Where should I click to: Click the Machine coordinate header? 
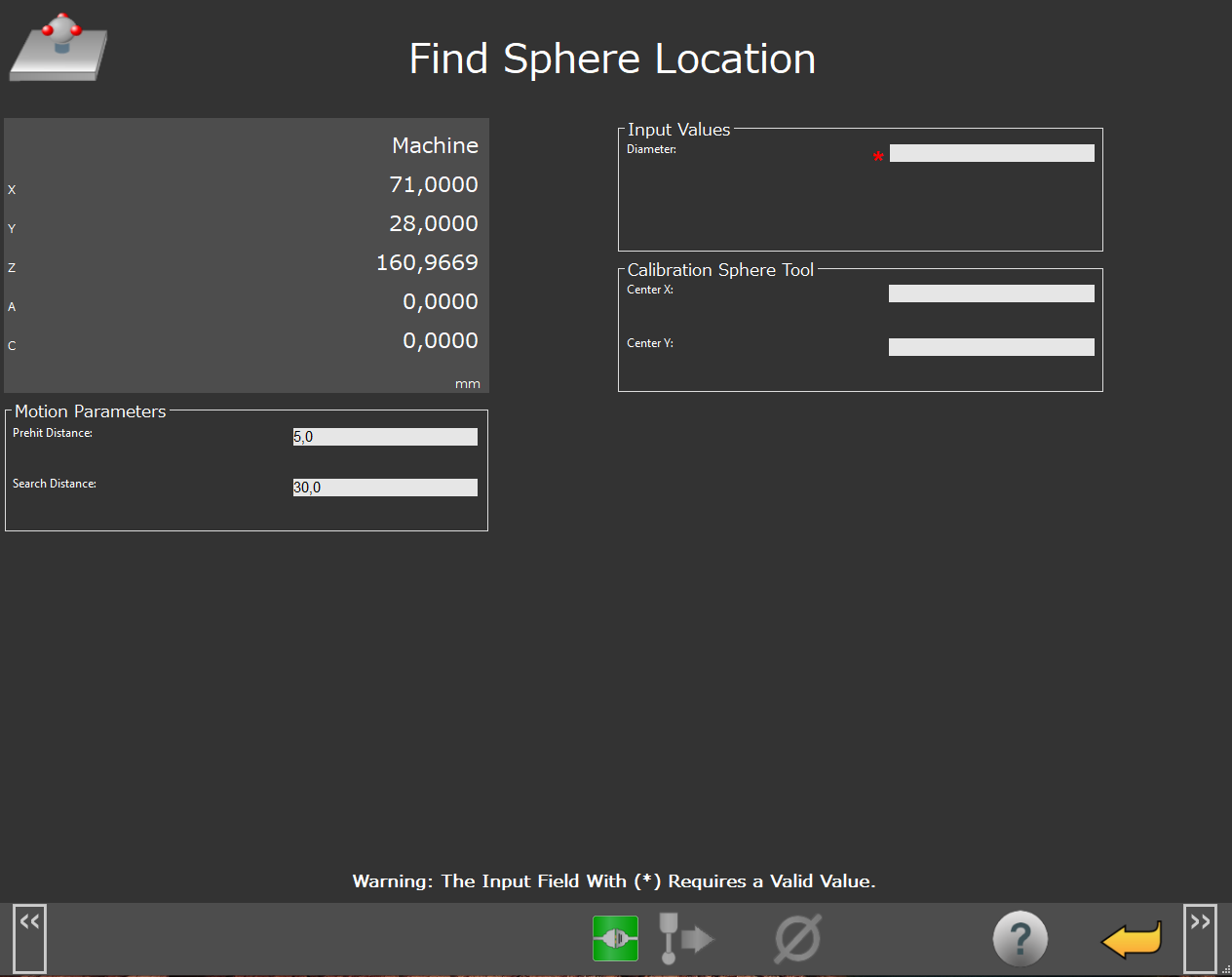click(435, 145)
